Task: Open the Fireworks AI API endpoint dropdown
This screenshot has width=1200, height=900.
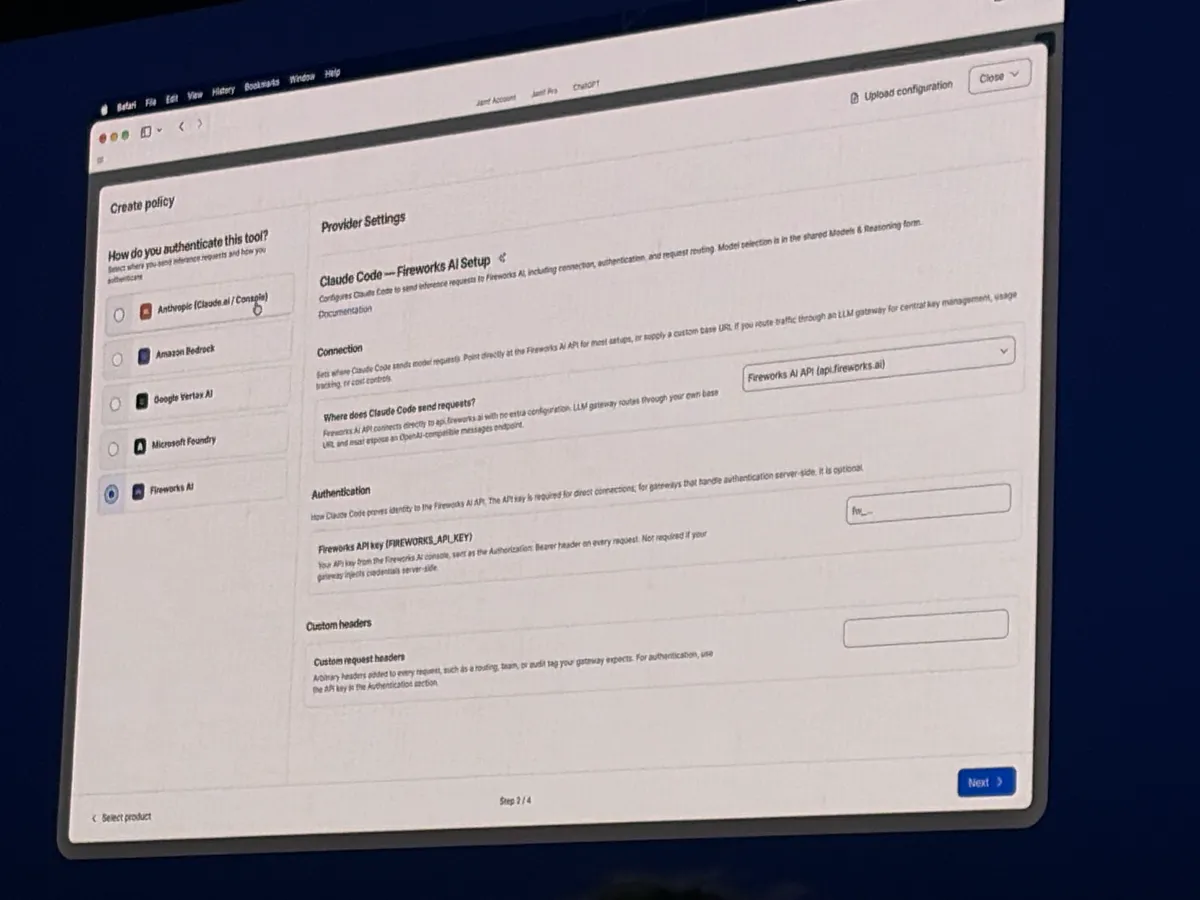Action: pos(878,360)
